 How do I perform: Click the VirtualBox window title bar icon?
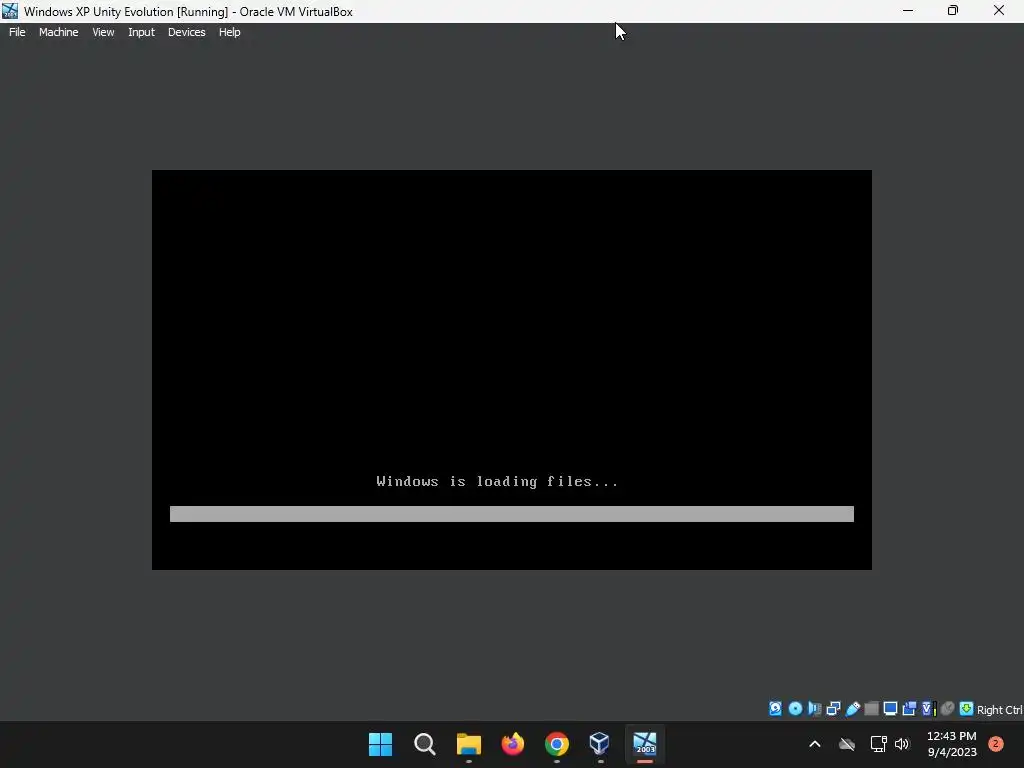[10, 11]
